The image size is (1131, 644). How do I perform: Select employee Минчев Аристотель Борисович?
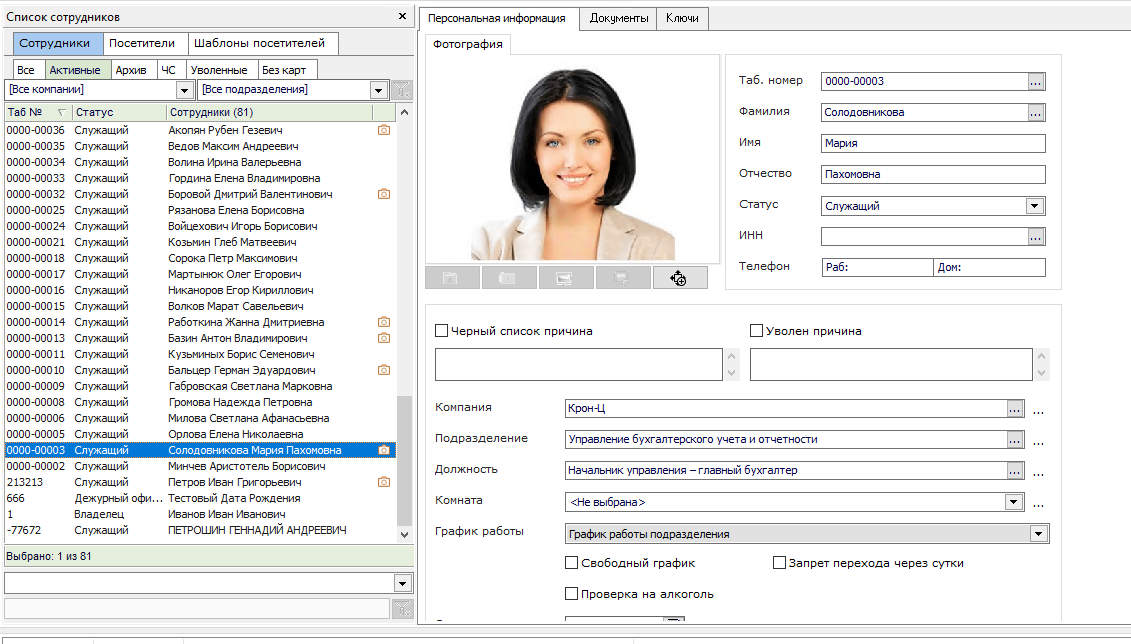click(x=246, y=466)
